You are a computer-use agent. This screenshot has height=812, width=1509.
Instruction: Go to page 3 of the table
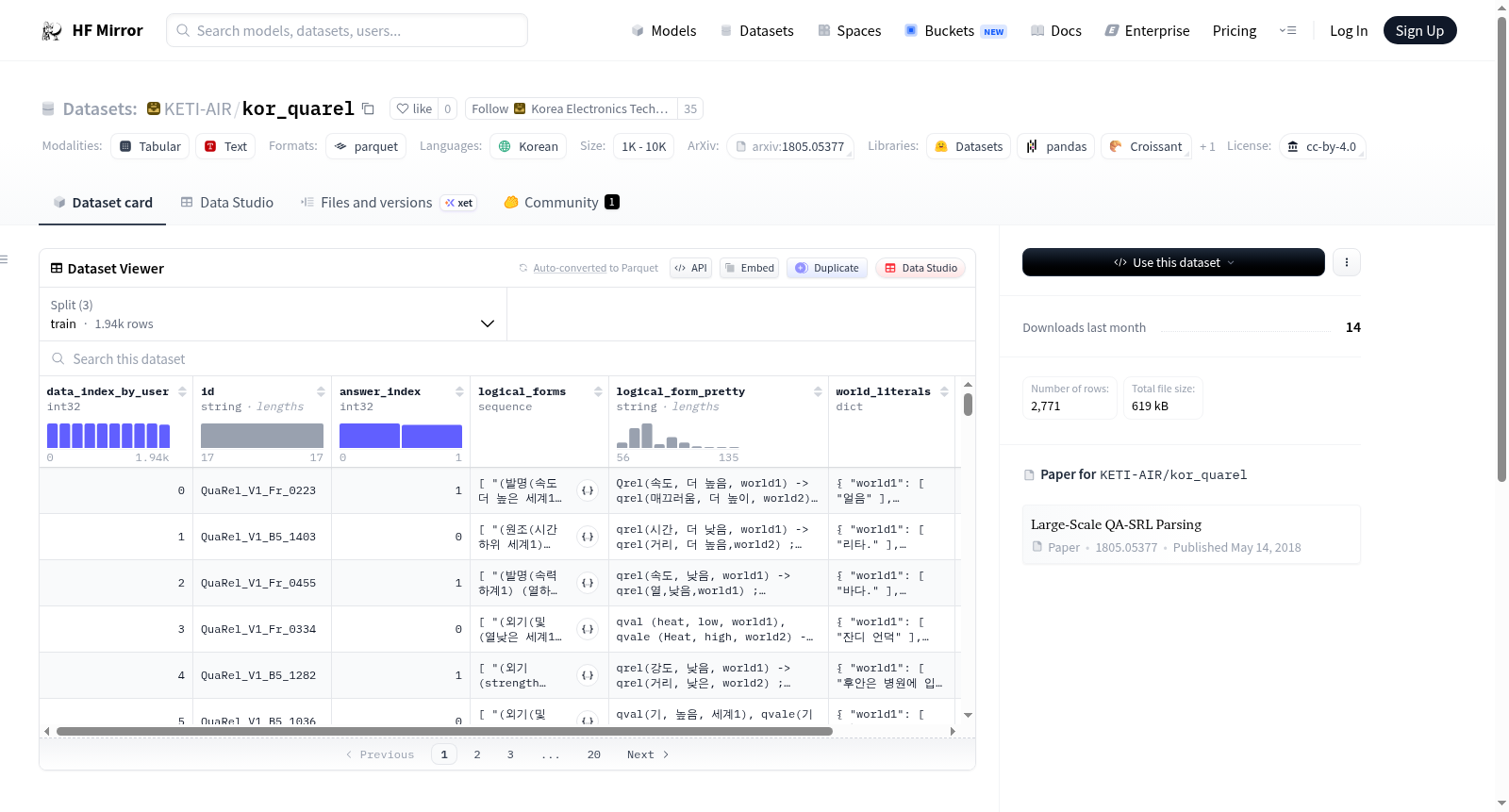(510, 754)
